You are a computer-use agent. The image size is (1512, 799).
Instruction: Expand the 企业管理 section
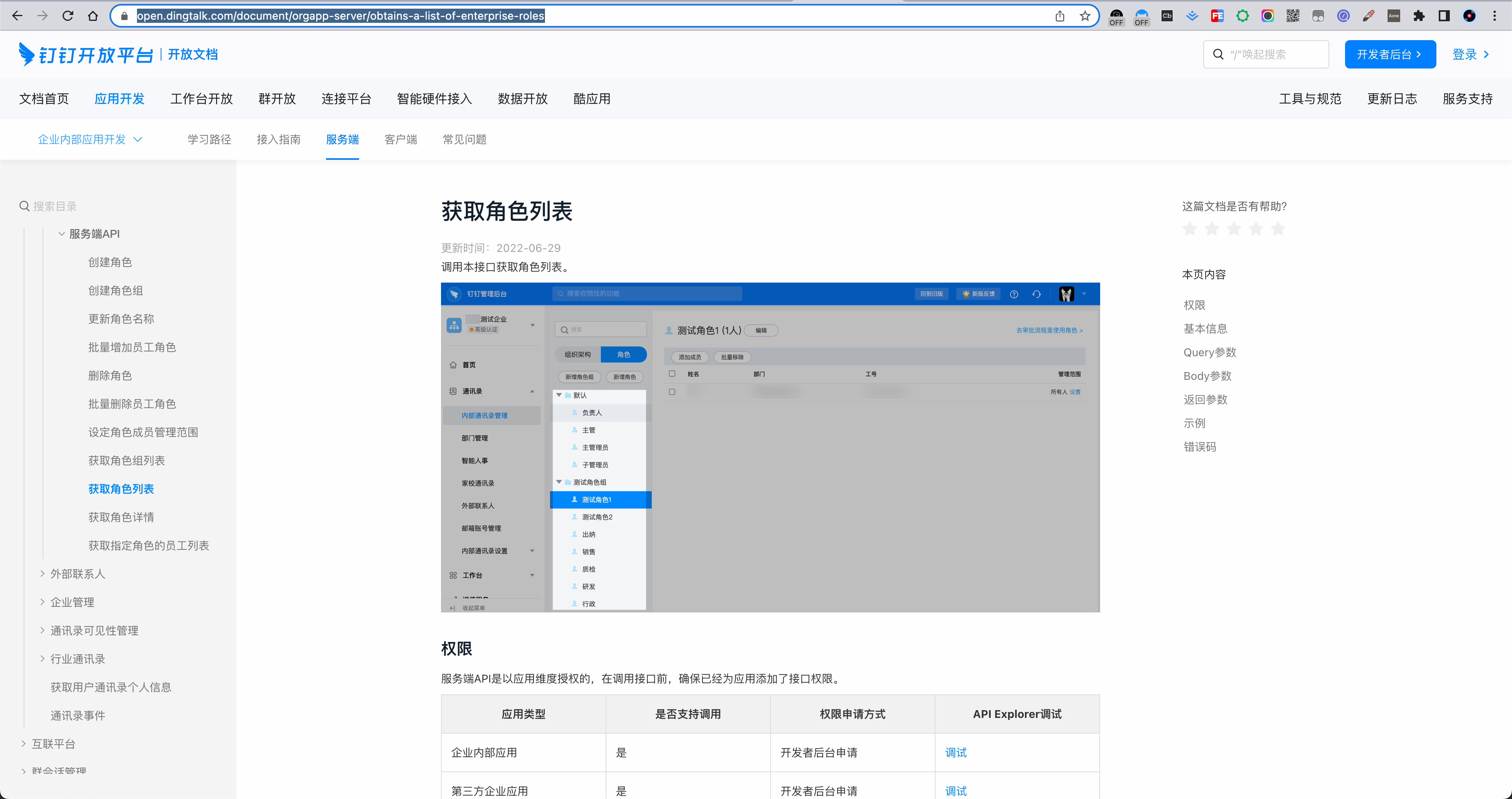[x=42, y=602]
